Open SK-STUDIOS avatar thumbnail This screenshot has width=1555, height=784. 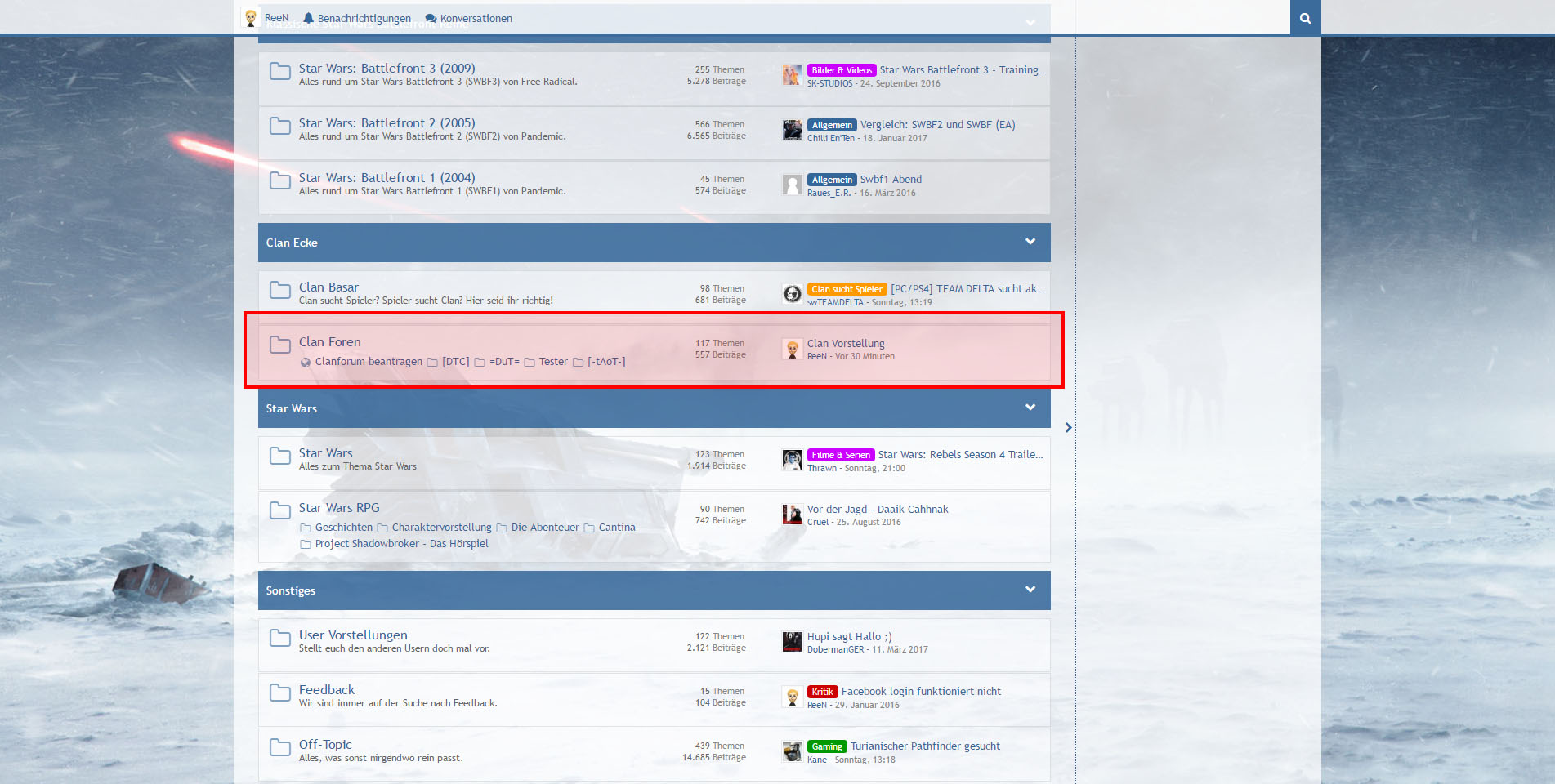pos(792,75)
